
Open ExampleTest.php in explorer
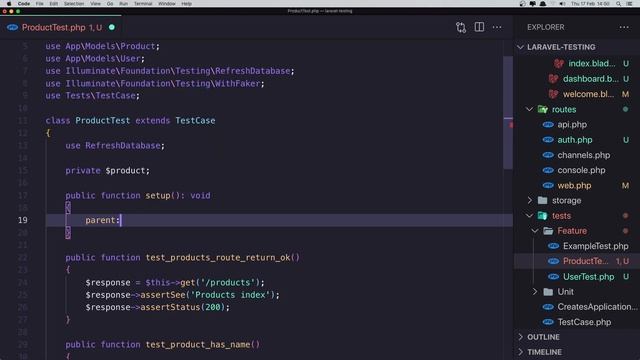[x=596, y=246]
